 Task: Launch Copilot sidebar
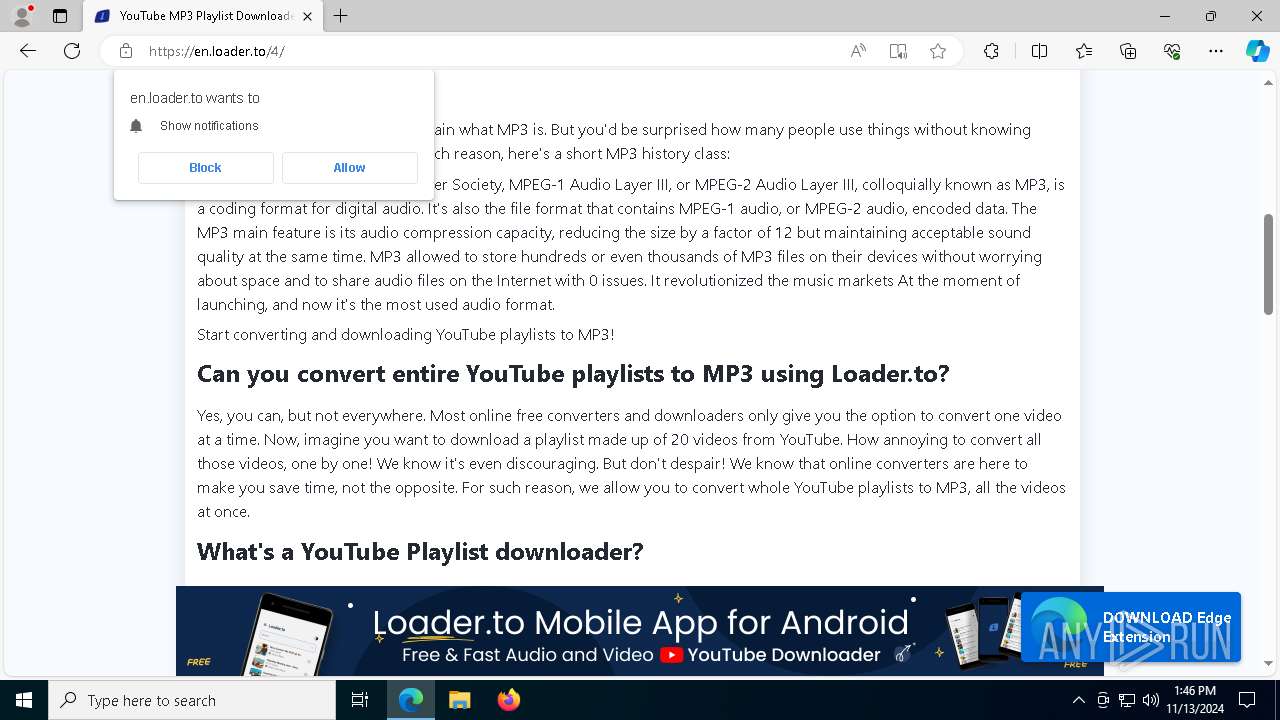(1257, 51)
